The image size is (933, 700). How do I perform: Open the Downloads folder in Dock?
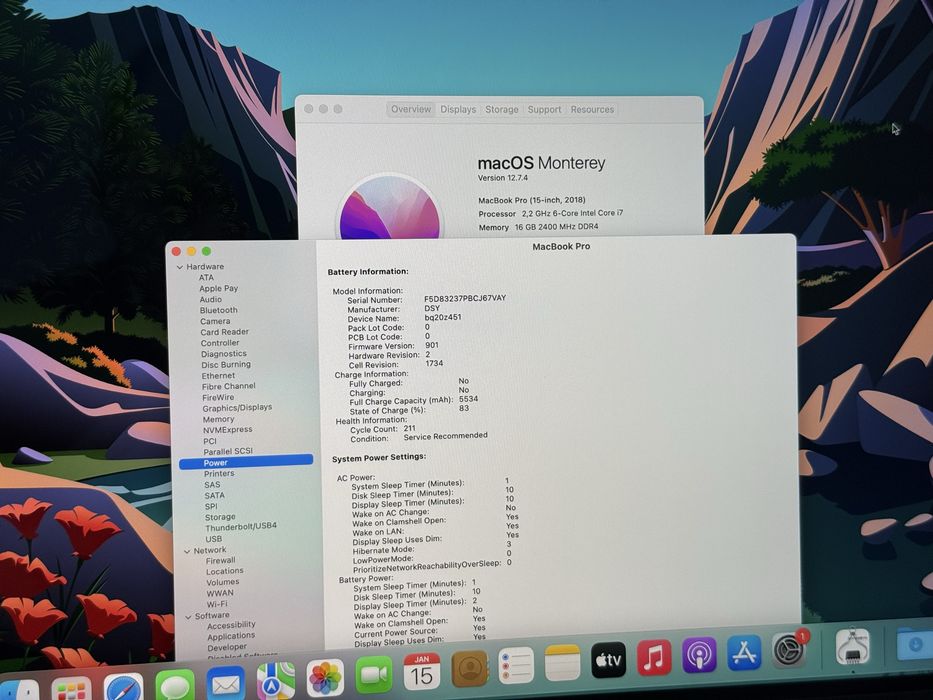click(913, 643)
